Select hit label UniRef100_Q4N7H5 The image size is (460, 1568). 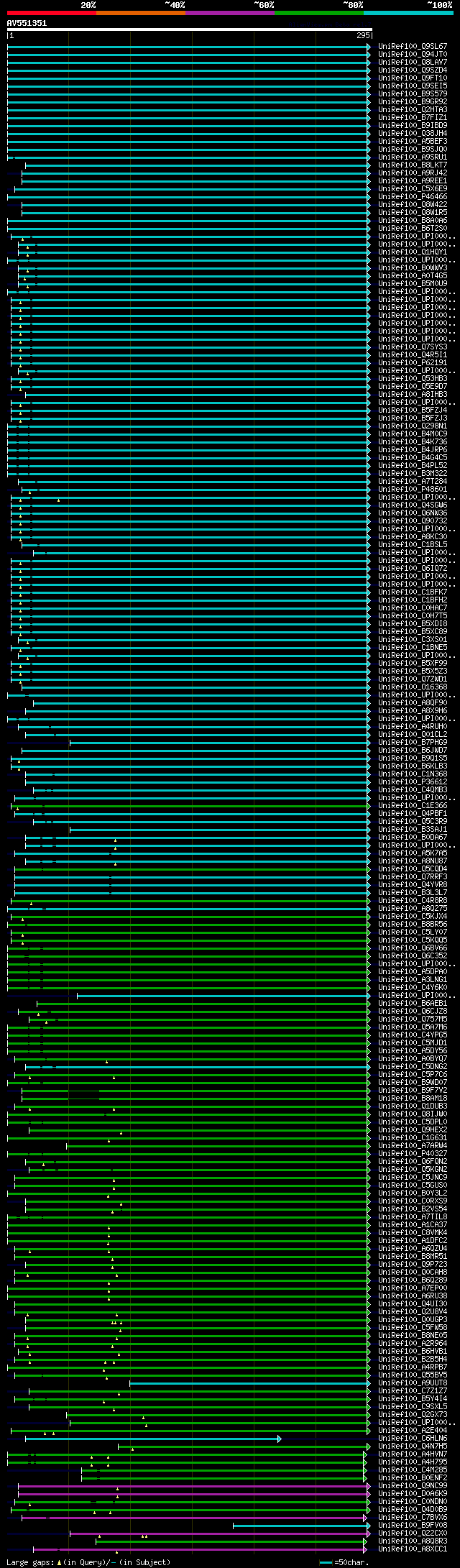point(413,1446)
